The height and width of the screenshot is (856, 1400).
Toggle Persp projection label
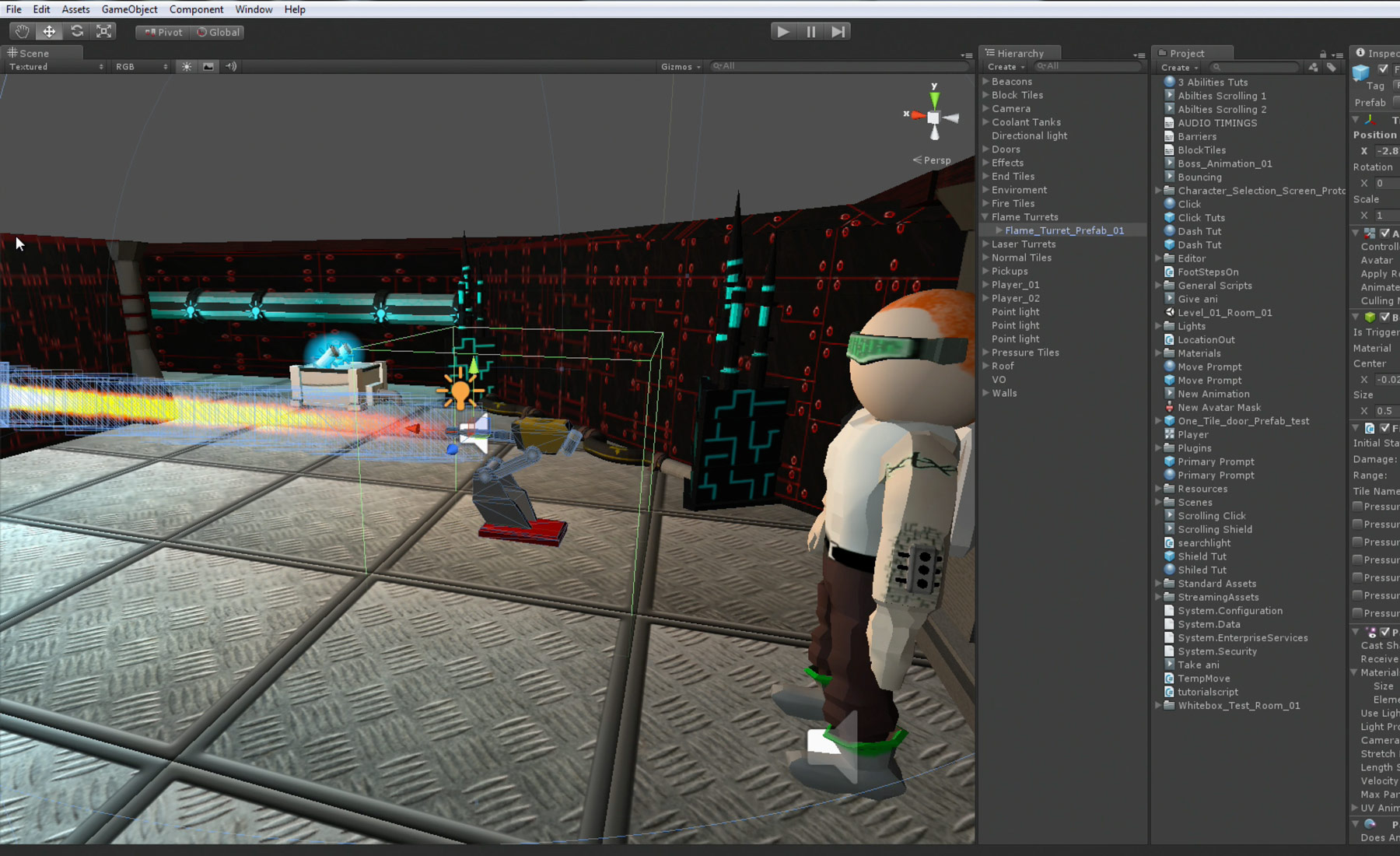pyautogui.click(x=932, y=160)
